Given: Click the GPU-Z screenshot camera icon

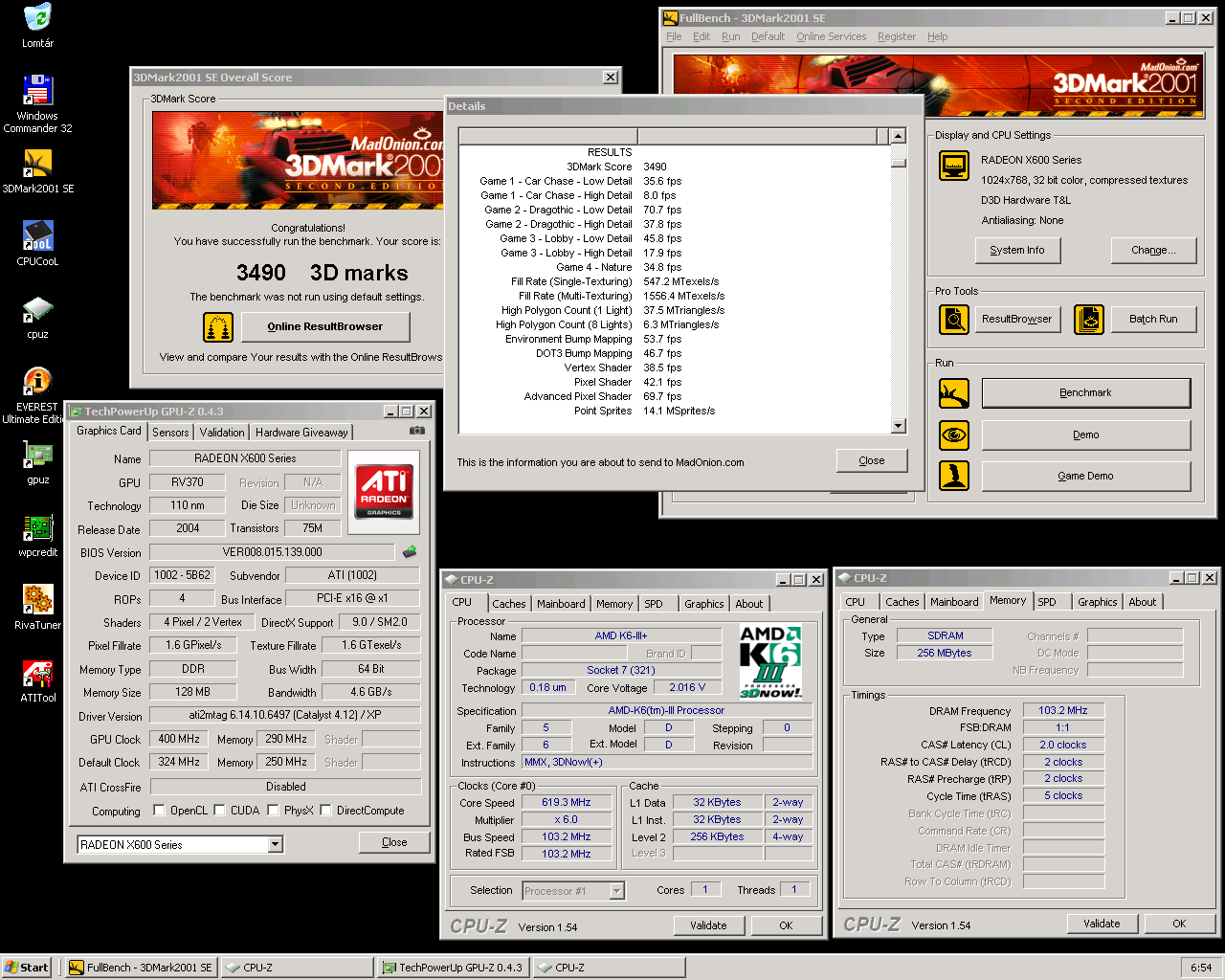Looking at the screenshot, I should tap(416, 431).
